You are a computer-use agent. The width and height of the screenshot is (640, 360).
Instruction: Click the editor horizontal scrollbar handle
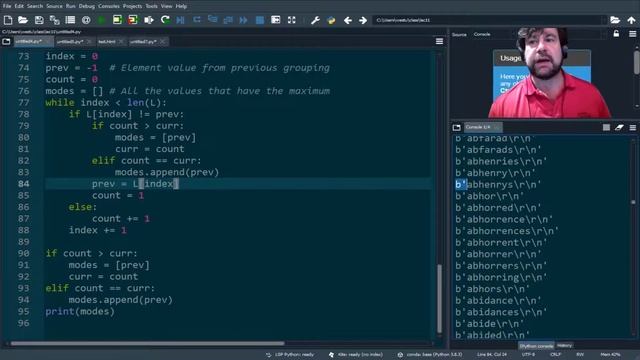tap(147, 343)
